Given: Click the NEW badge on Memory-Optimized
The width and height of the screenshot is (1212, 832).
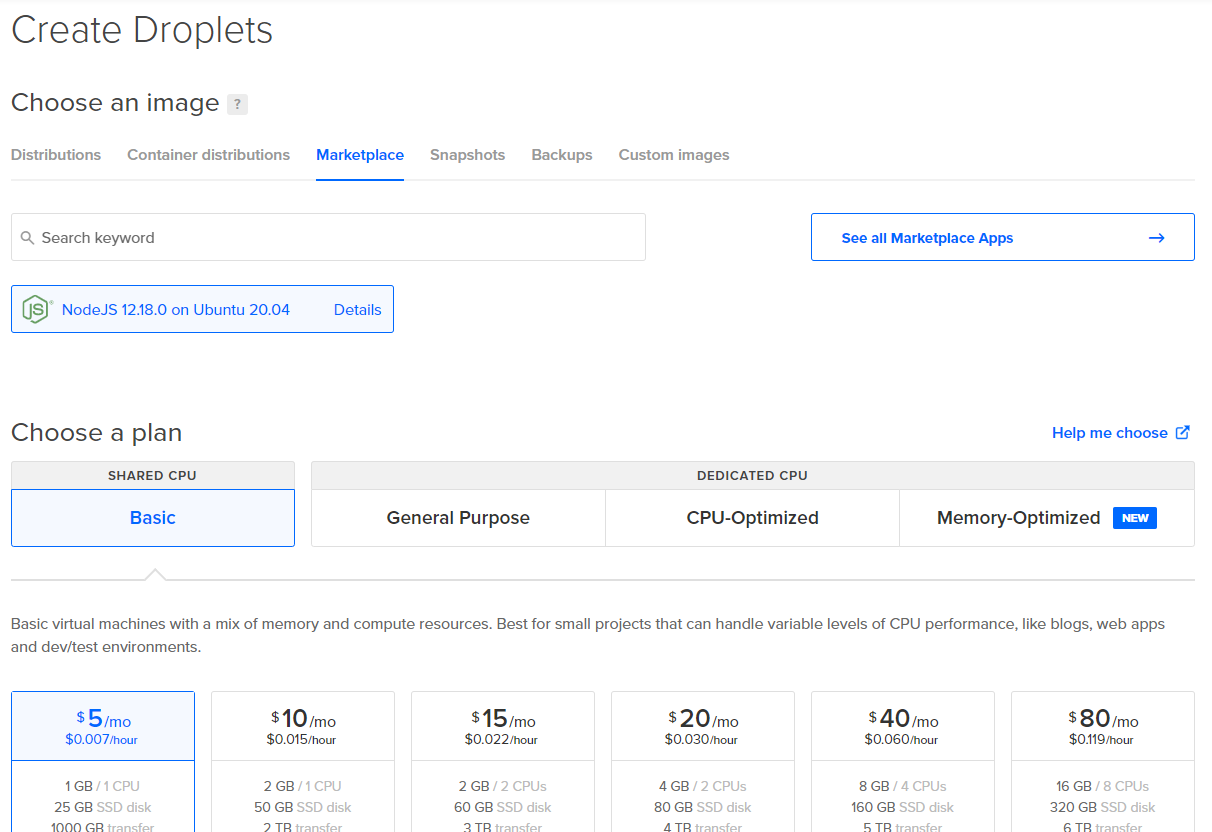Looking at the screenshot, I should [1135, 518].
